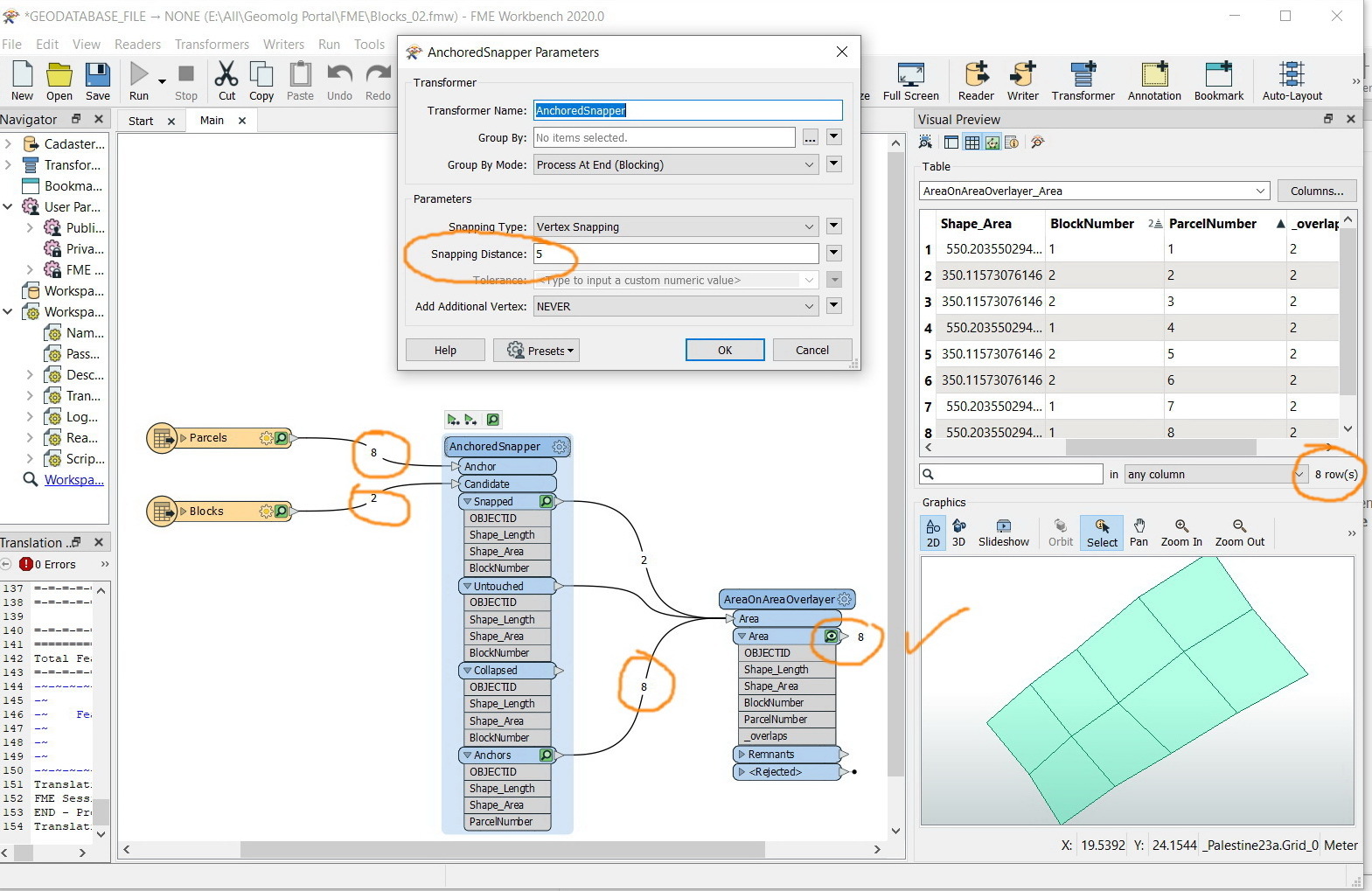Click the canvas vertical scrollbar

tap(895, 463)
